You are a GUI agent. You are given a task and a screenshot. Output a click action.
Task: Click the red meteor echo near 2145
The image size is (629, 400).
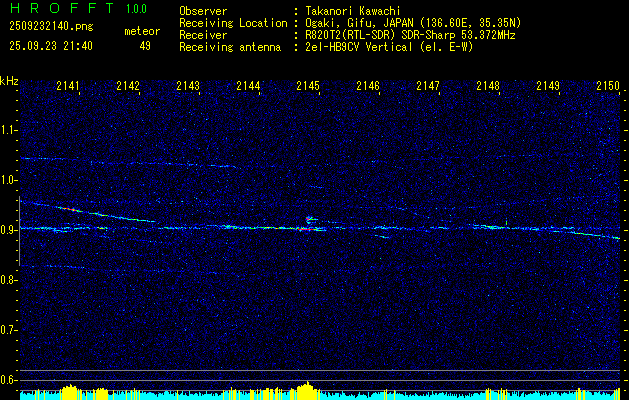(x=307, y=229)
